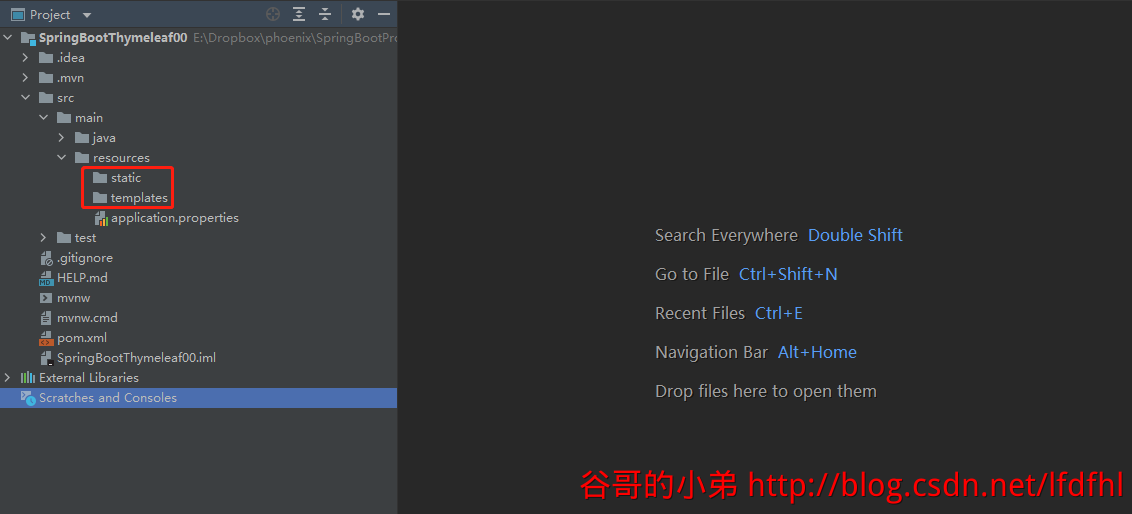This screenshot has width=1132, height=514.
Task: Click the Collapse All toolbar icon
Action: coord(325,14)
